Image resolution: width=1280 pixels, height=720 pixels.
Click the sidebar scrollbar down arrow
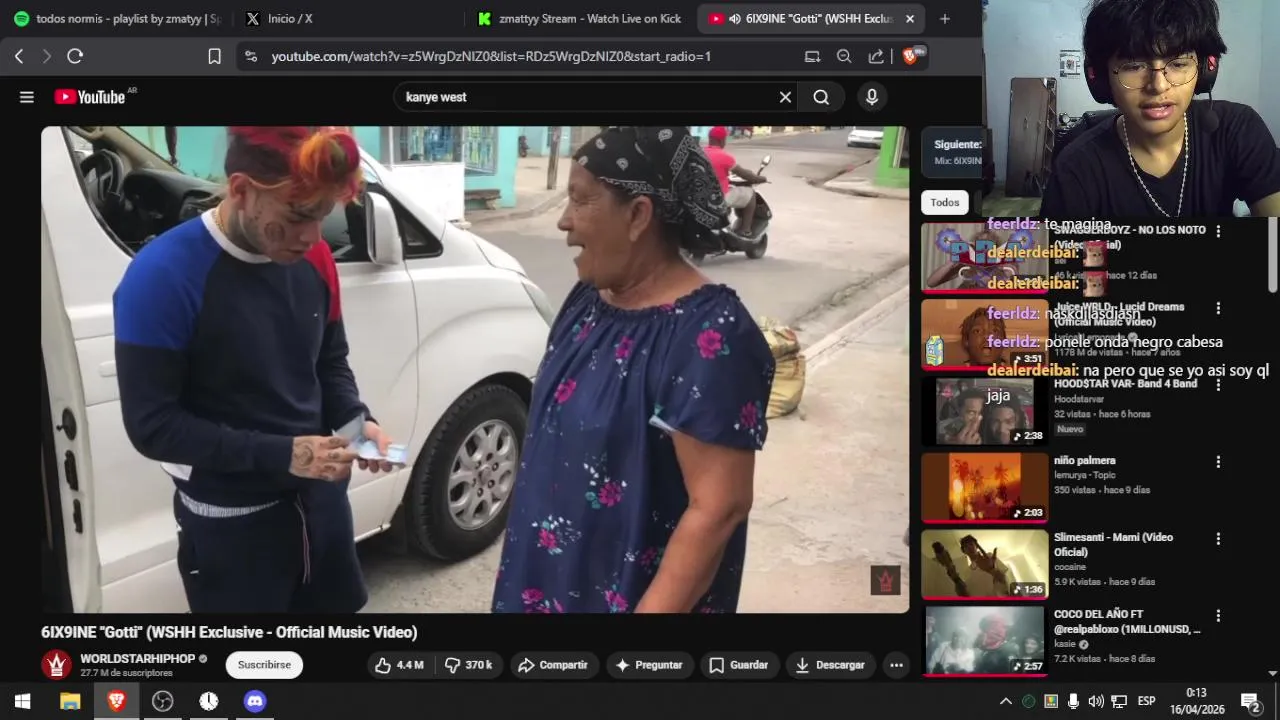(1273, 674)
